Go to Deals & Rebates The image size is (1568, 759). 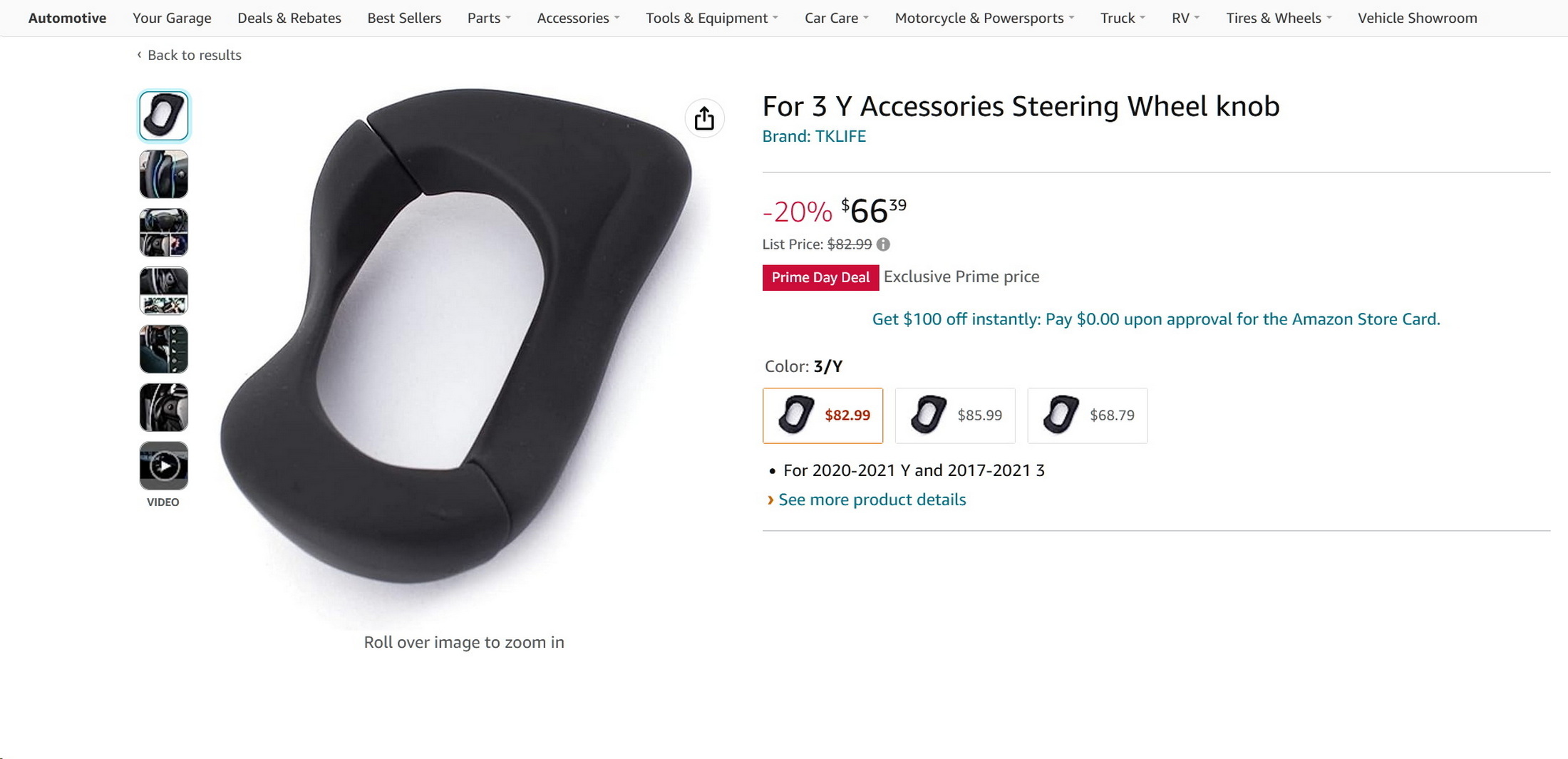(x=289, y=18)
